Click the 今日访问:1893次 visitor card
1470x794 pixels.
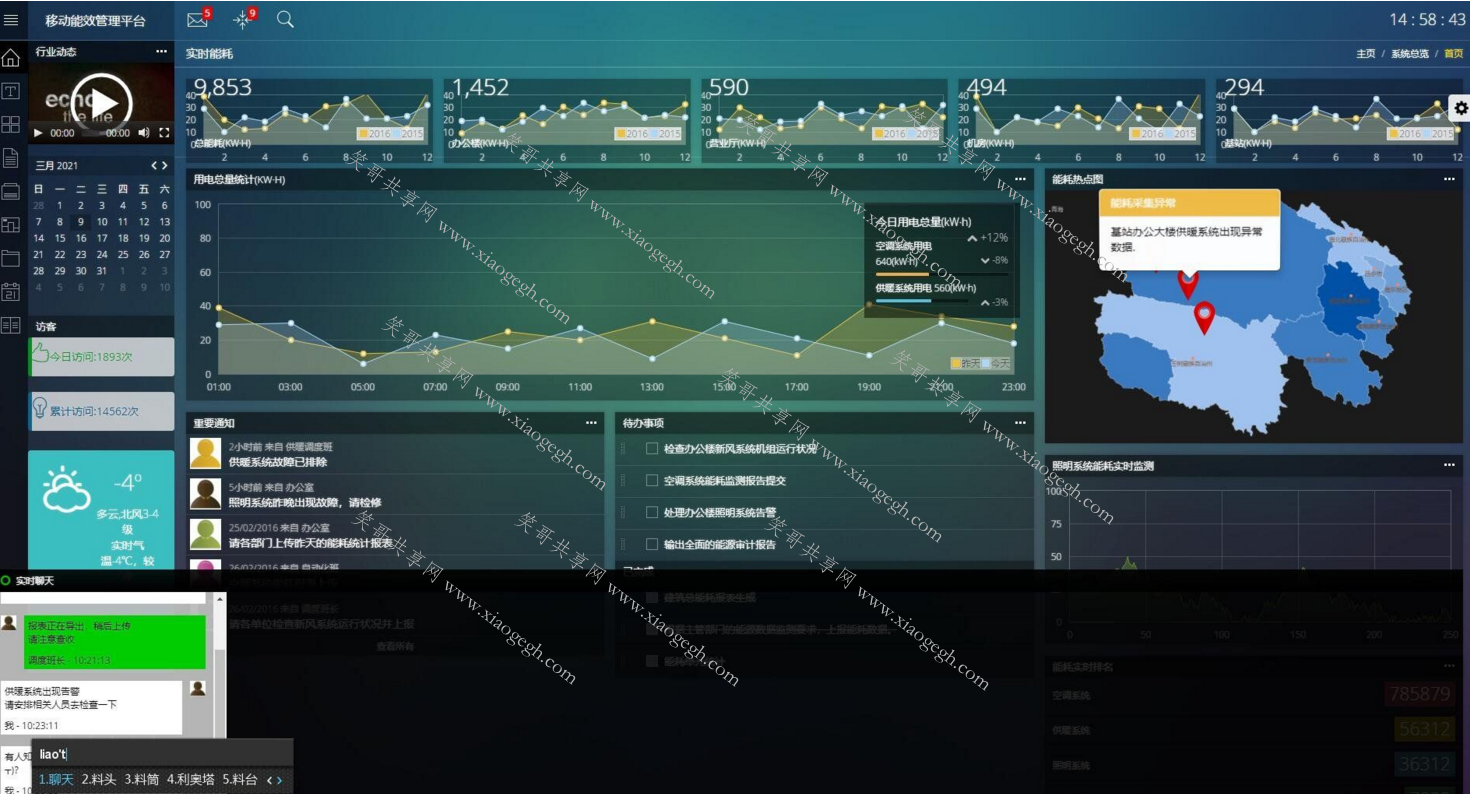click(x=101, y=356)
